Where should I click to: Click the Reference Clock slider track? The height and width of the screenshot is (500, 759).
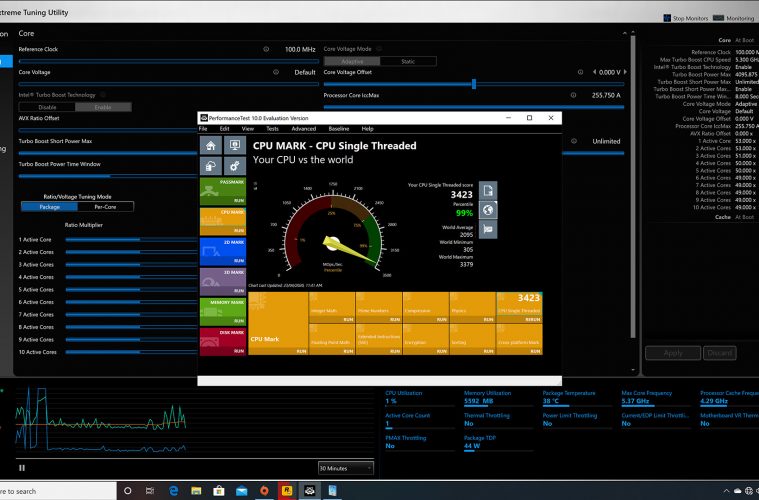168,61
